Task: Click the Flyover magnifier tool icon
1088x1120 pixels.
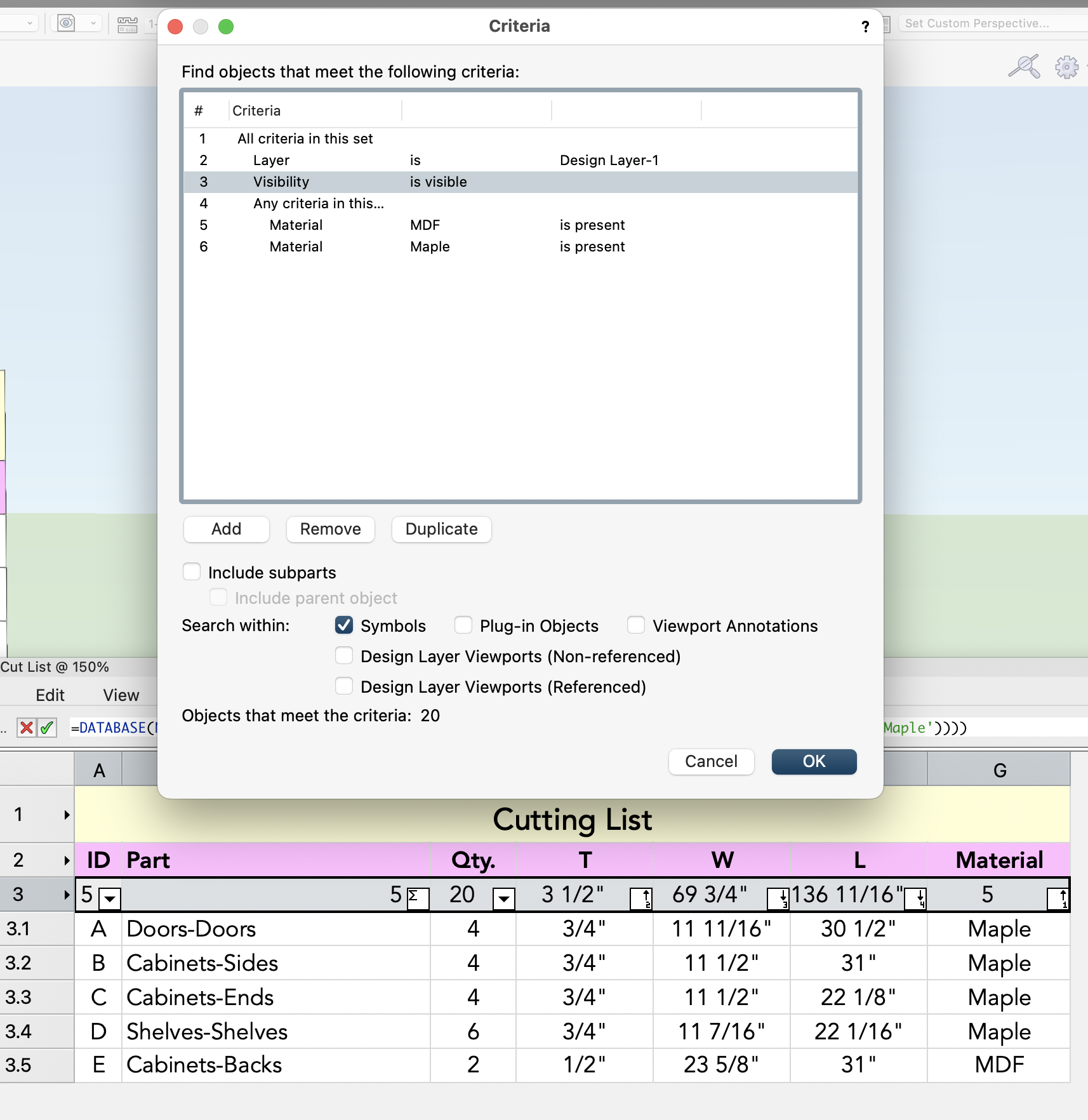Action: (1023, 65)
